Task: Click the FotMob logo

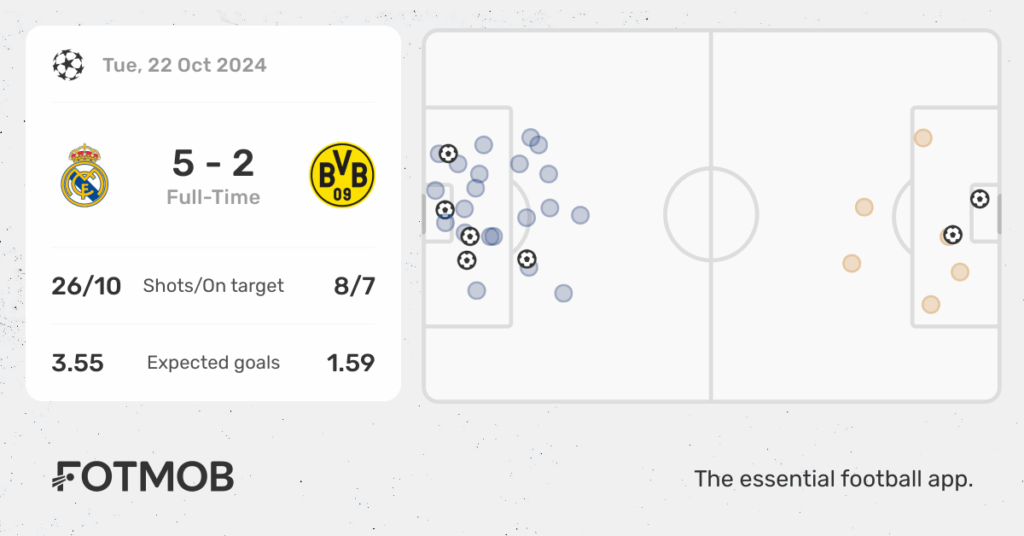Action: click(x=142, y=477)
